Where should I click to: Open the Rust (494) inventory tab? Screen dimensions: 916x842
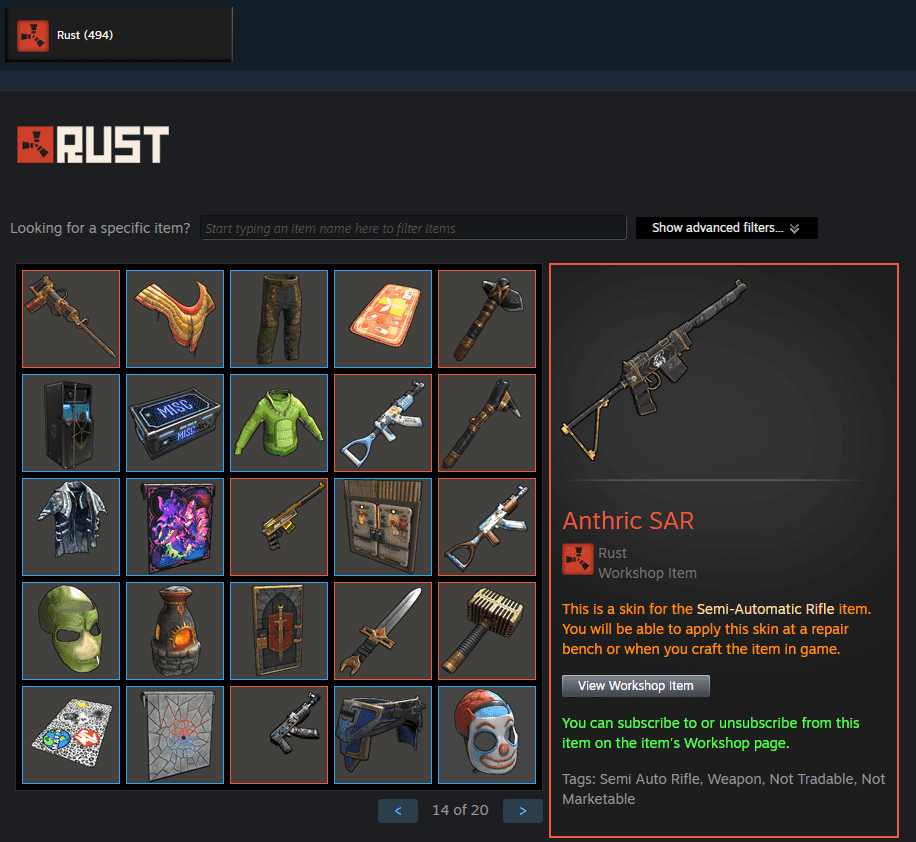[x=119, y=34]
